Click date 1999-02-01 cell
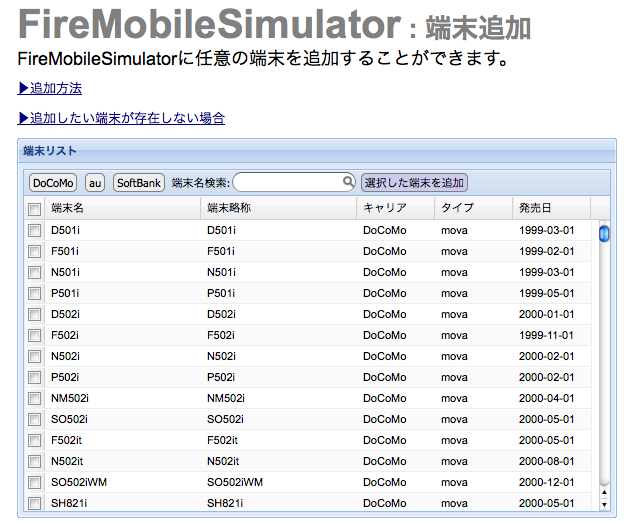This screenshot has width=624, height=523. pyautogui.click(x=546, y=251)
